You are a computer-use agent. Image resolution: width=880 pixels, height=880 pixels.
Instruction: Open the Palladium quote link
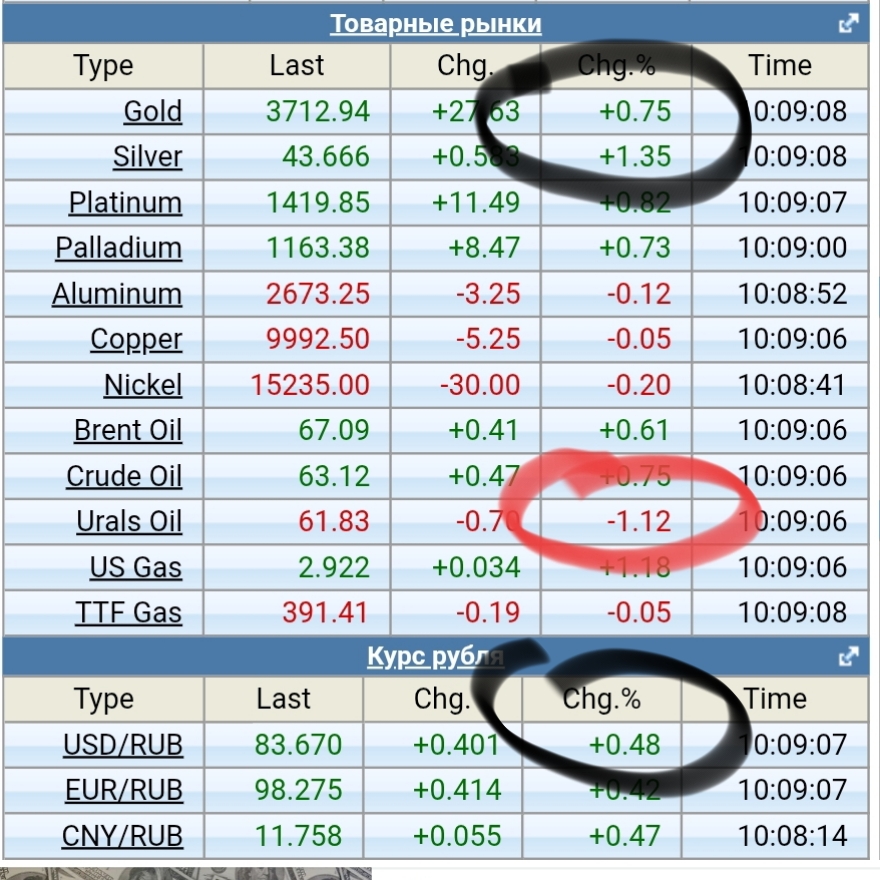point(118,248)
